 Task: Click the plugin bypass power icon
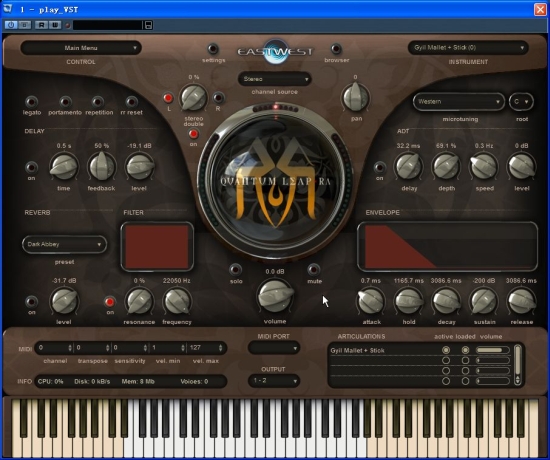point(11,25)
